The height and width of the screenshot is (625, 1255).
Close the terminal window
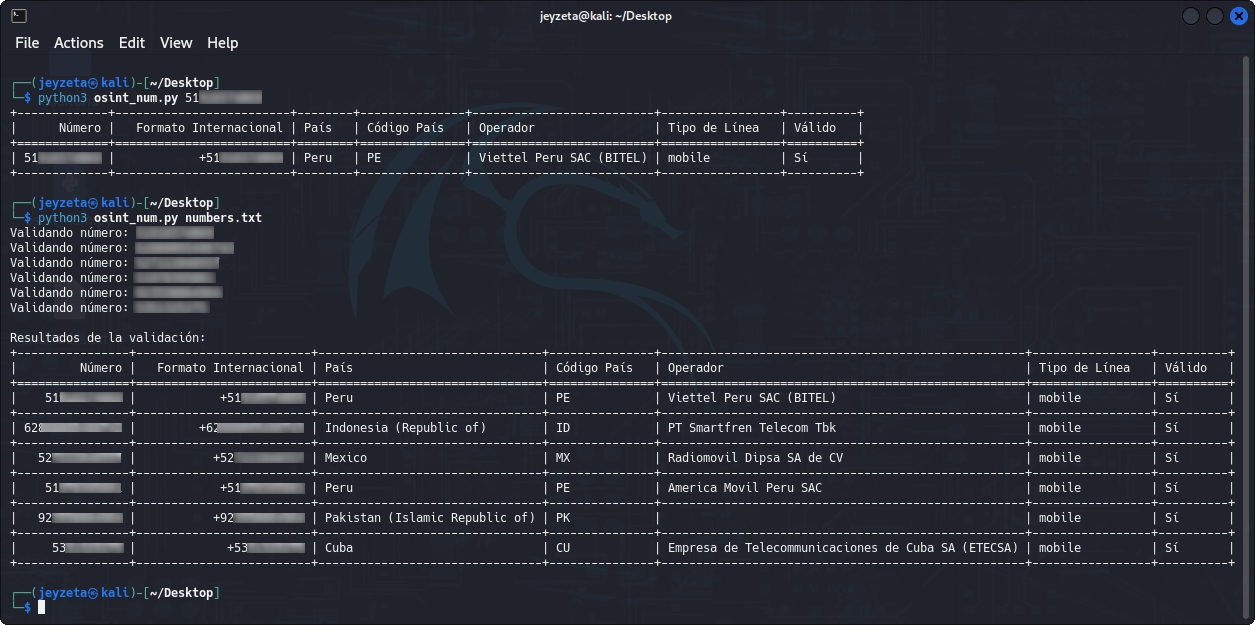[1237, 16]
